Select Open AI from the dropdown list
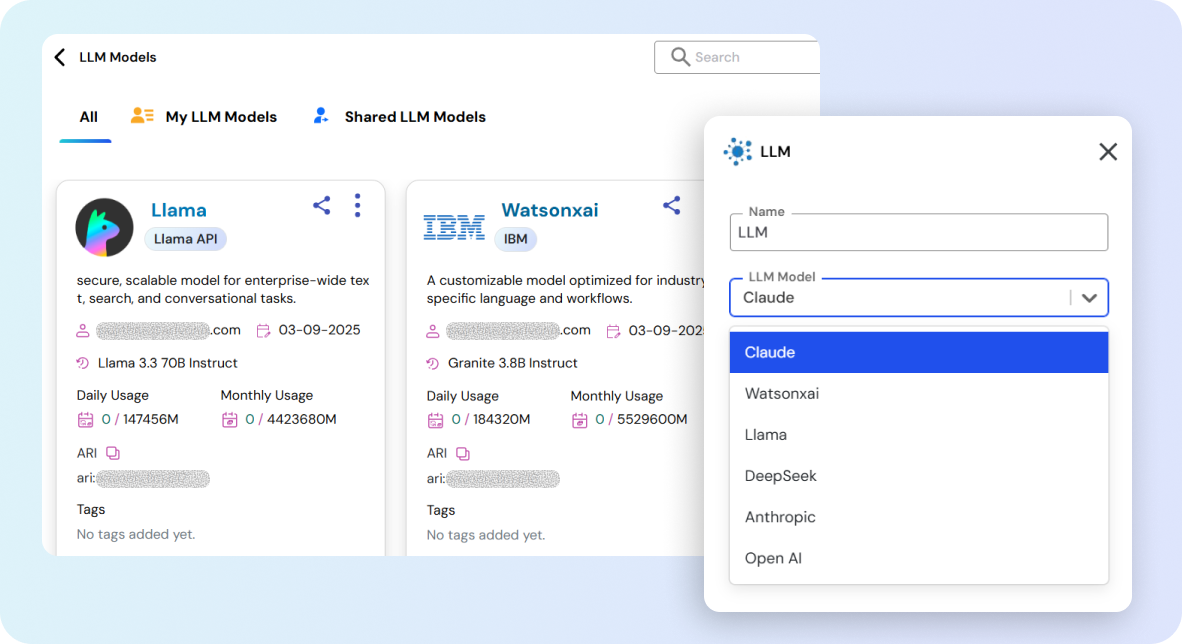The height and width of the screenshot is (644, 1182). pyautogui.click(x=918, y=558)
